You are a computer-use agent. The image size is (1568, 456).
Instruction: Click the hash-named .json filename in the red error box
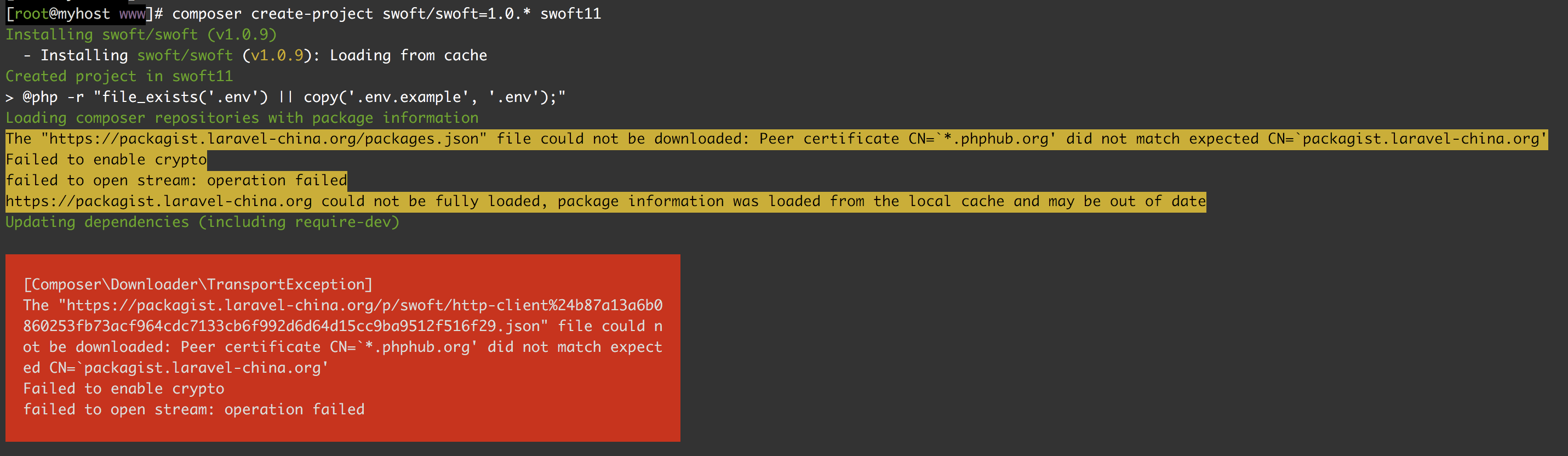281,326
